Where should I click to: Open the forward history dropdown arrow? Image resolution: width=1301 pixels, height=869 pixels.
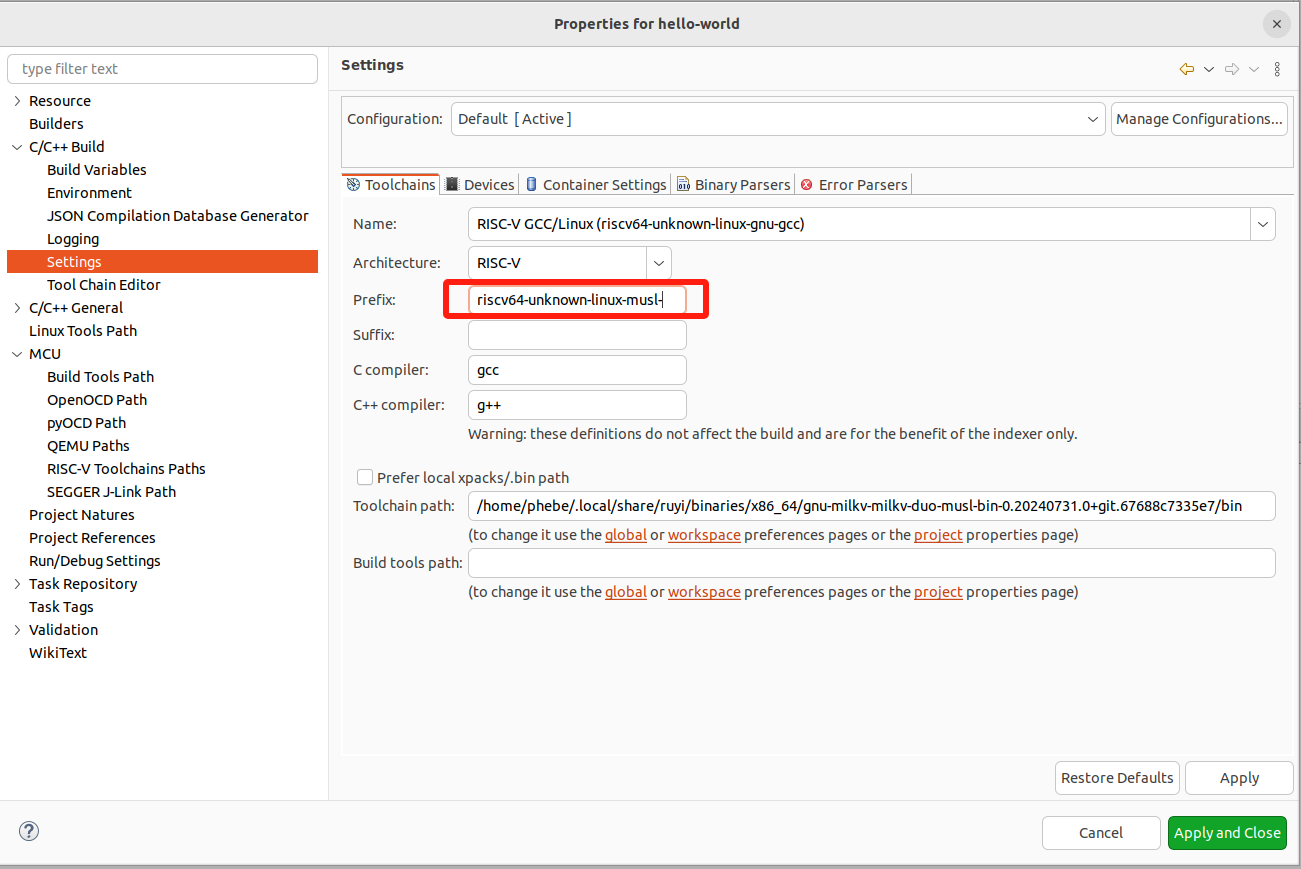[x=1254, y=69]
